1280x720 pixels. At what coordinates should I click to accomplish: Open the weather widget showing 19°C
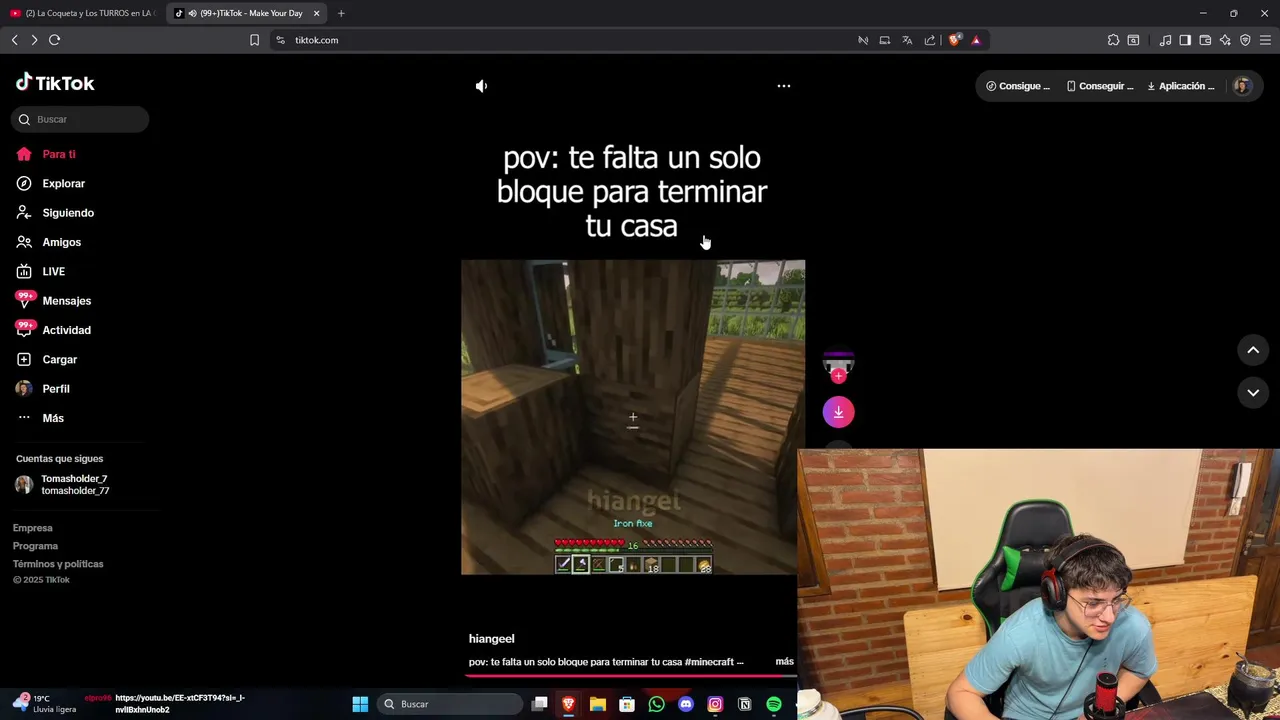tap(45, 703)
